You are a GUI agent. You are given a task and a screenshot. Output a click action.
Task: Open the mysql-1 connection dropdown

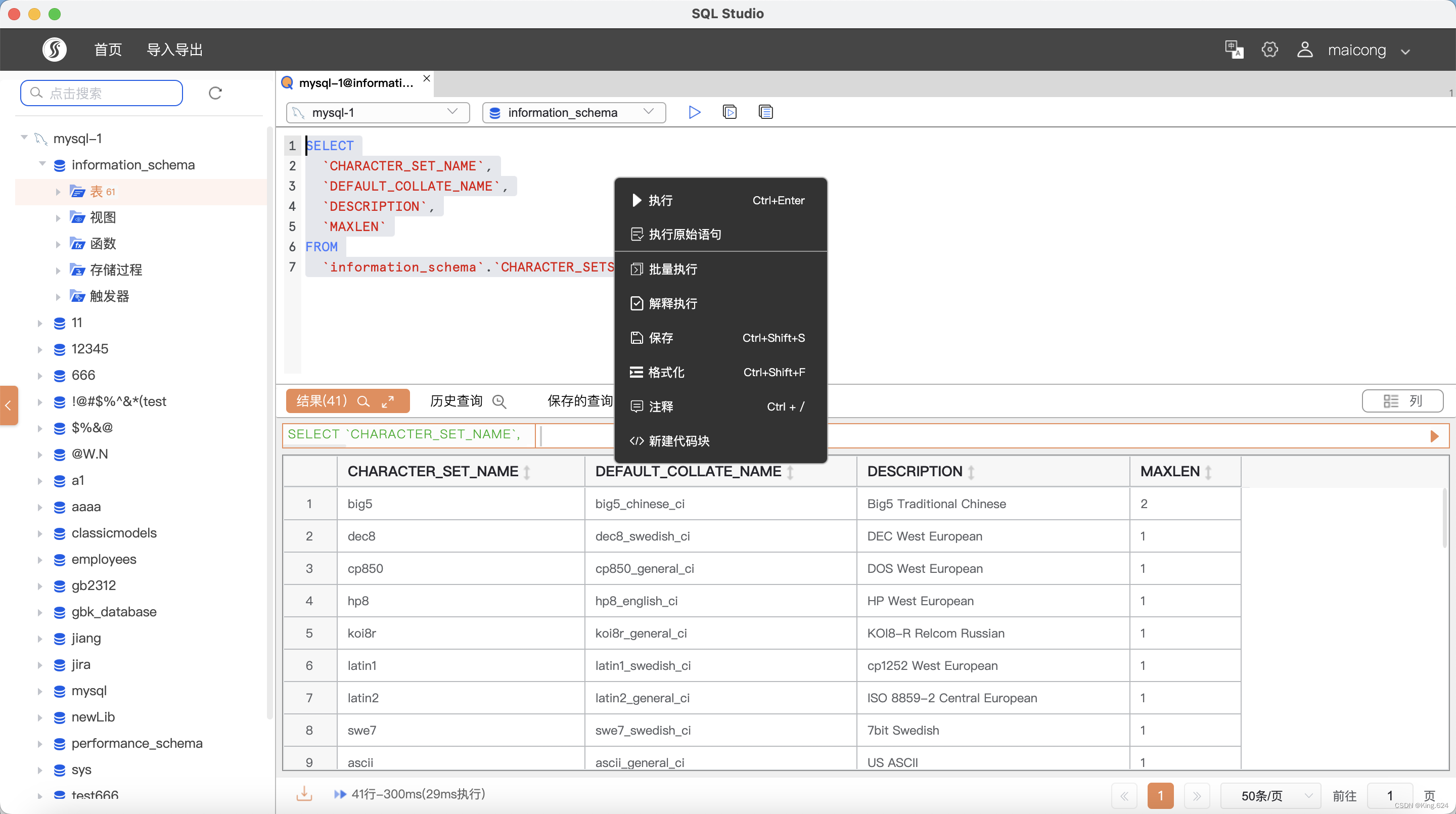(378, 112)
